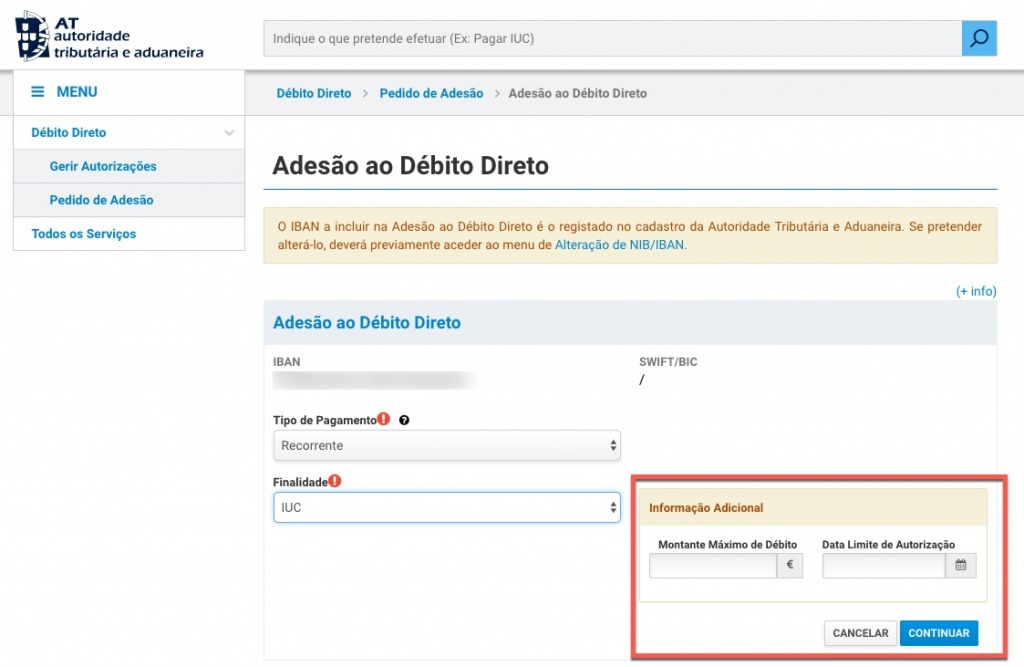
Task: Click the (+ info) link
Action: [976, 291]
